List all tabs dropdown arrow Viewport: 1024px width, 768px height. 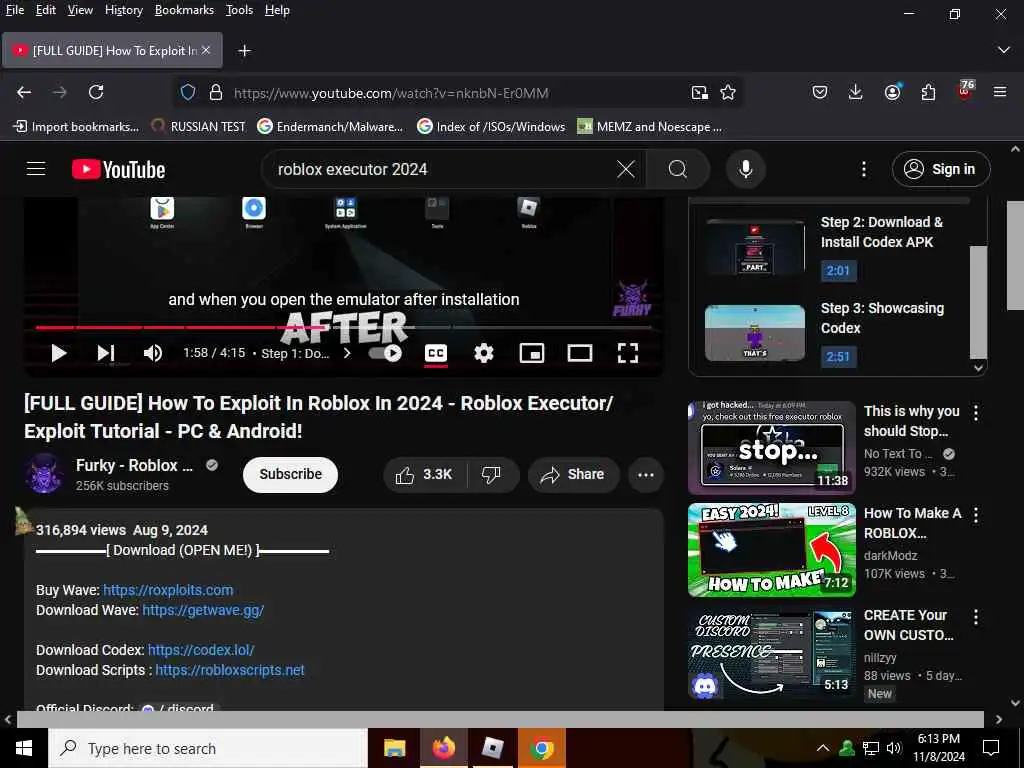click(1004, 50)
